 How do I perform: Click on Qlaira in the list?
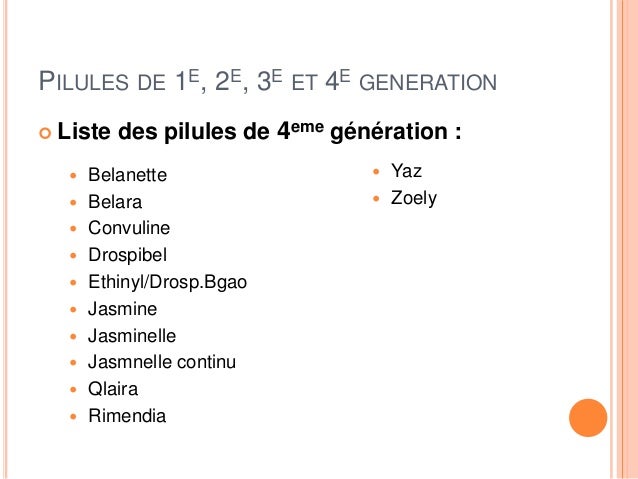point(113,389)
